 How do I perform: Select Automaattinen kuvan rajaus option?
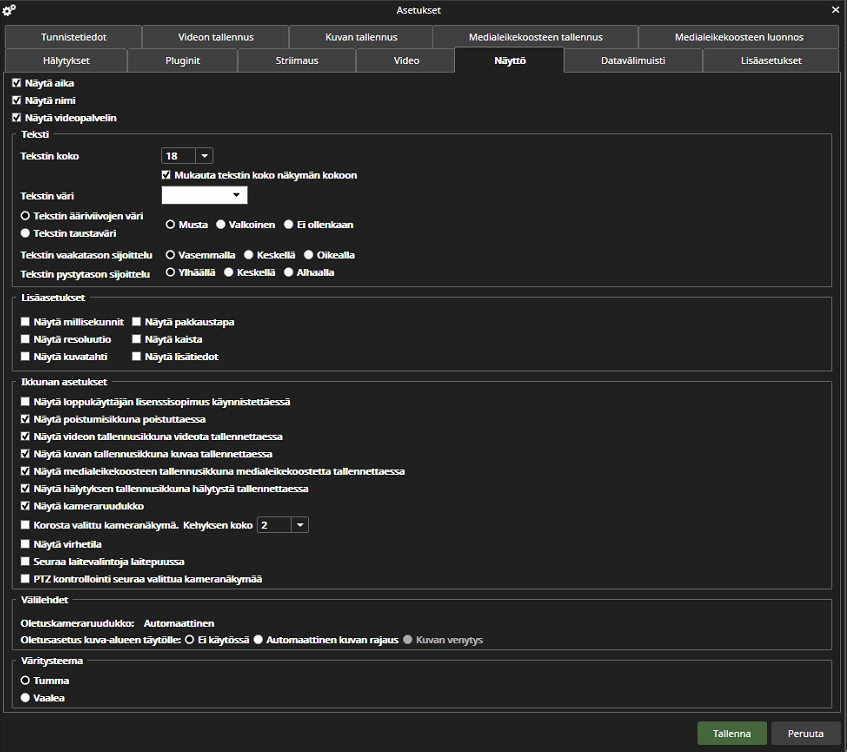coord(258,640)
